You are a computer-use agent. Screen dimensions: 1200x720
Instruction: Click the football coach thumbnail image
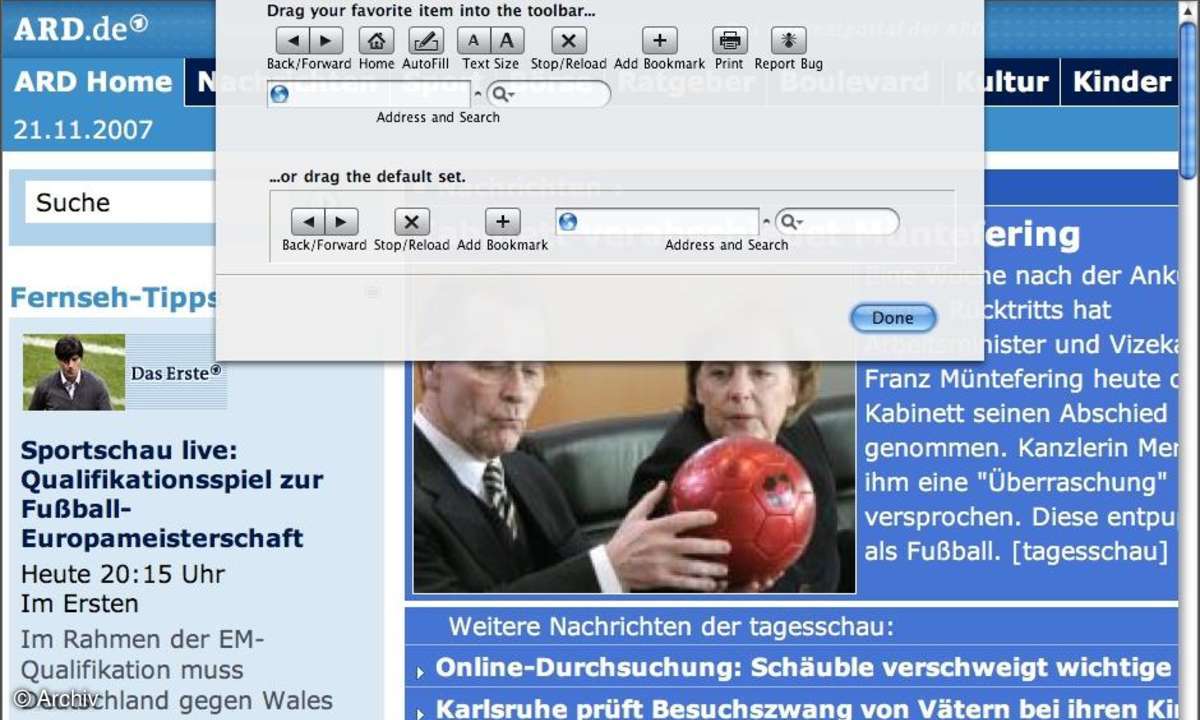pos(74,372)
